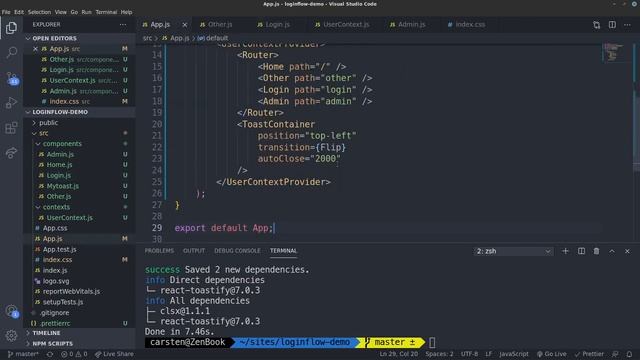Click the notifications bell in status bar
640x360 pixels.
(x=629, y=354)
